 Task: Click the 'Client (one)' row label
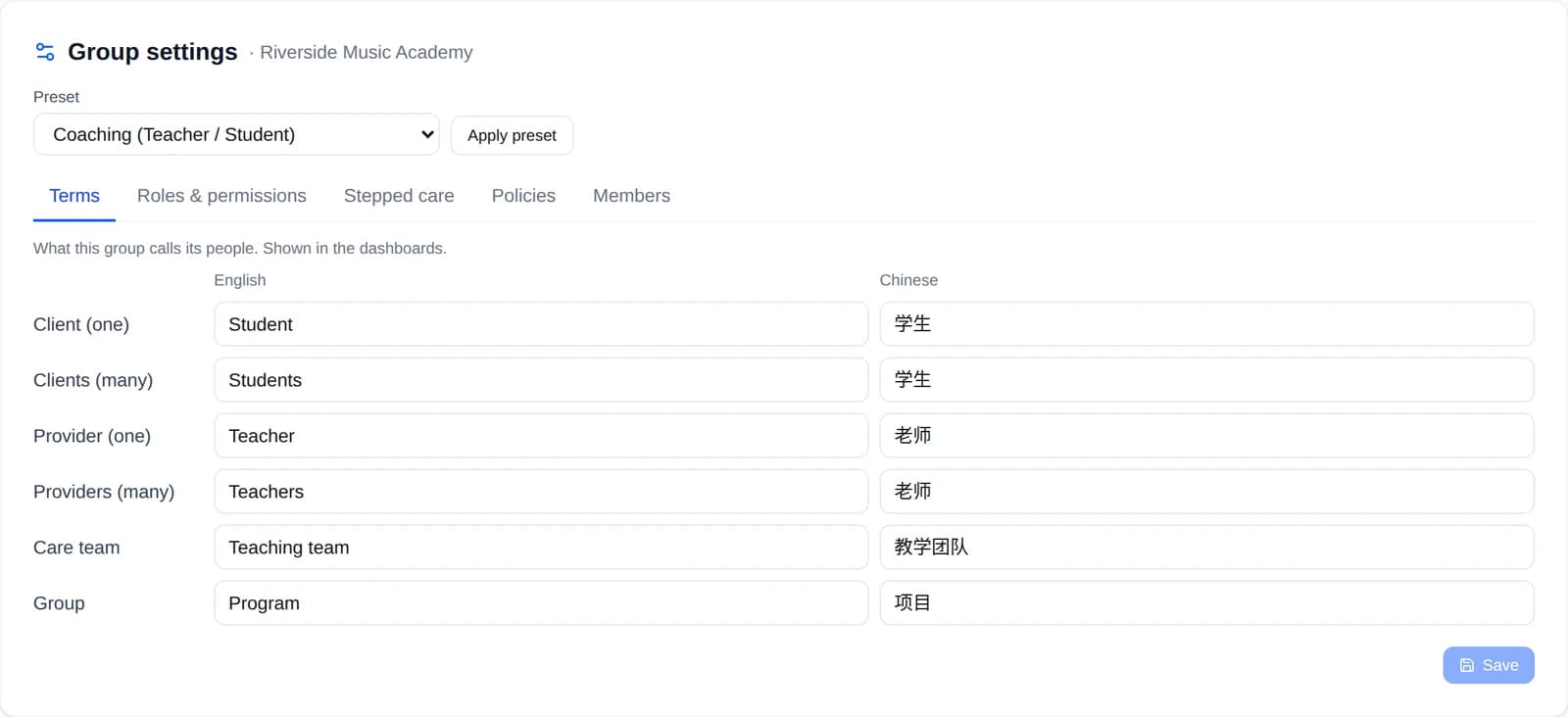tap(81, 324)
